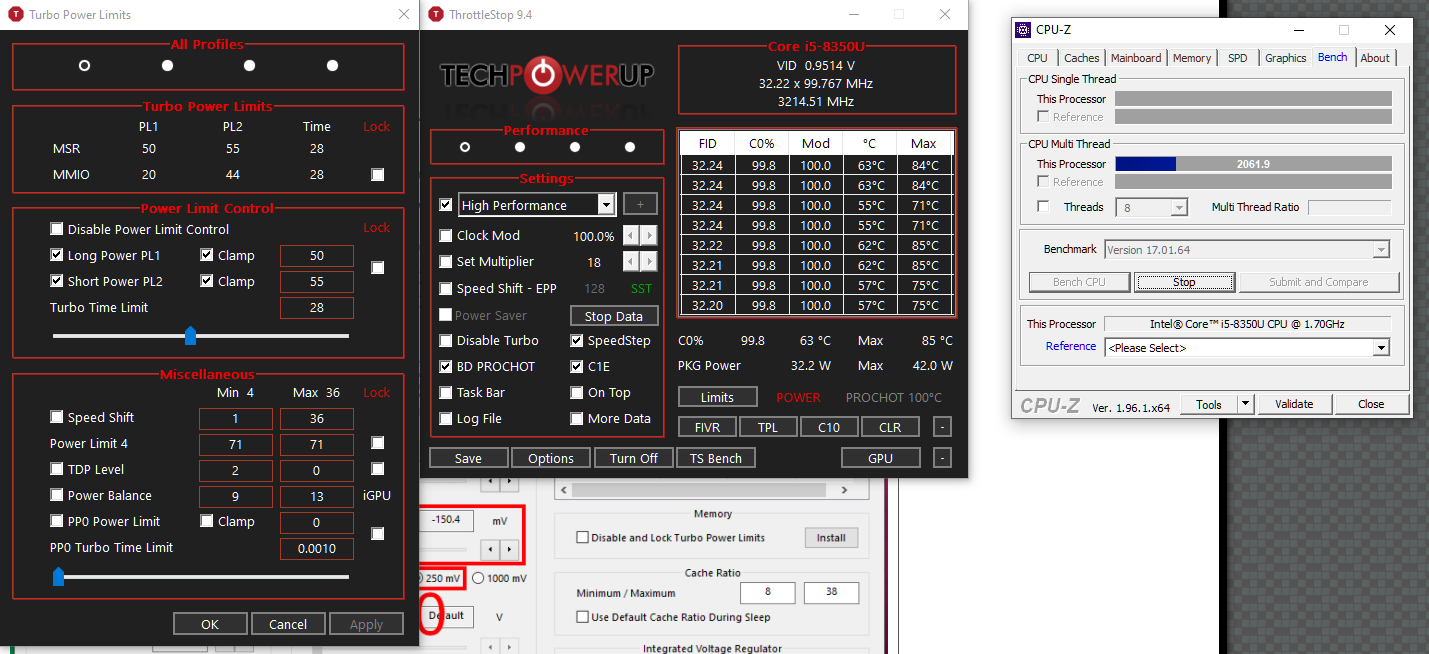Open the CPU-Z Reference processor dropdown

[x=1381, y=348]
